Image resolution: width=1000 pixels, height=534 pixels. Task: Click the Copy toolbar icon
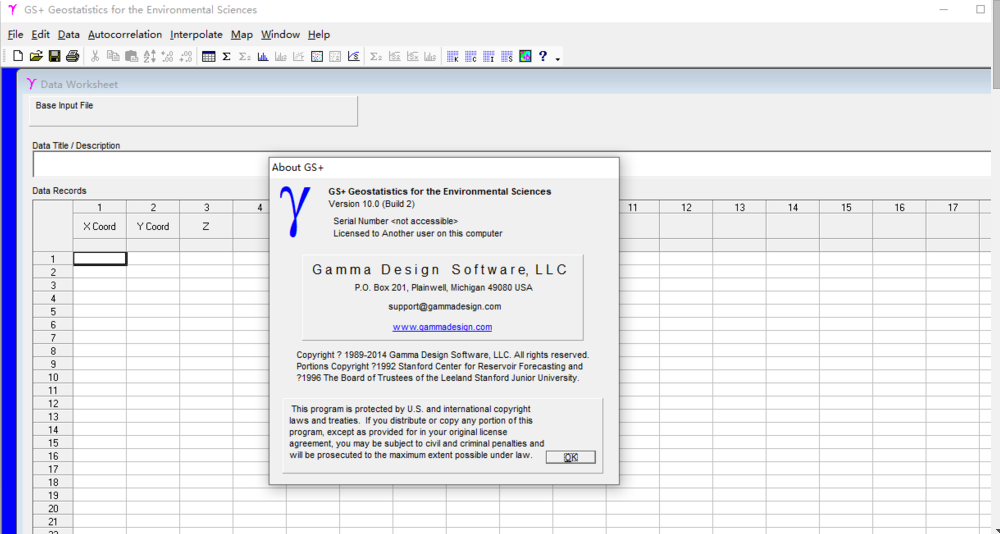(113, 56)
